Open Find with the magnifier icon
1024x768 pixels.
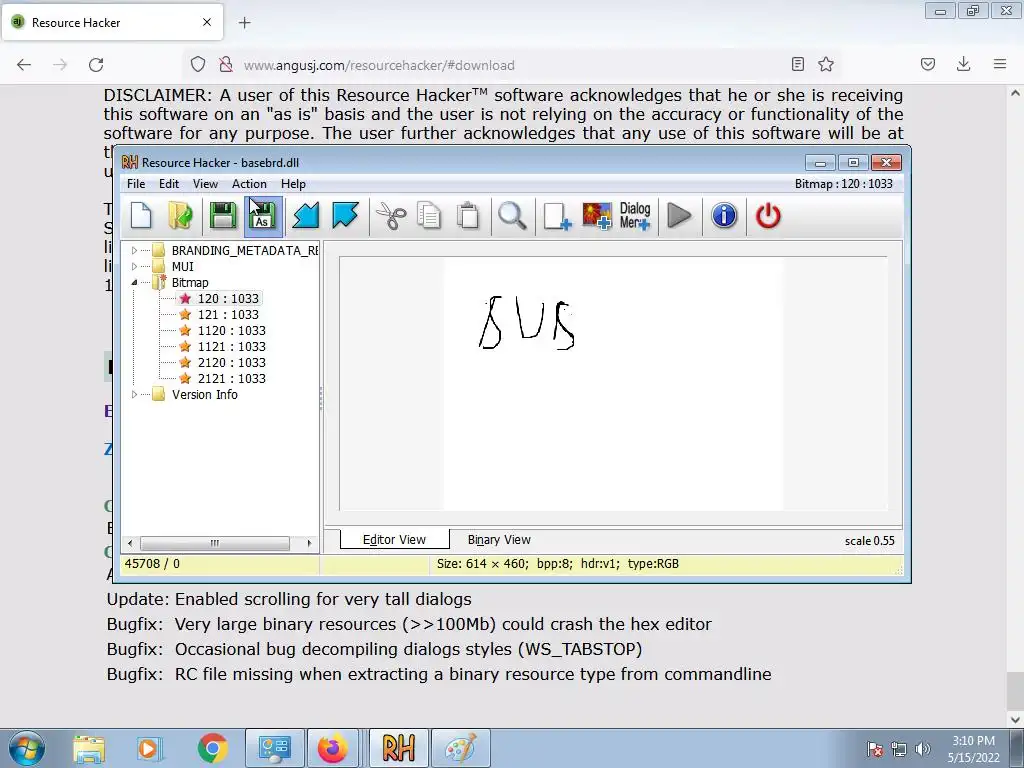(512, 216)
